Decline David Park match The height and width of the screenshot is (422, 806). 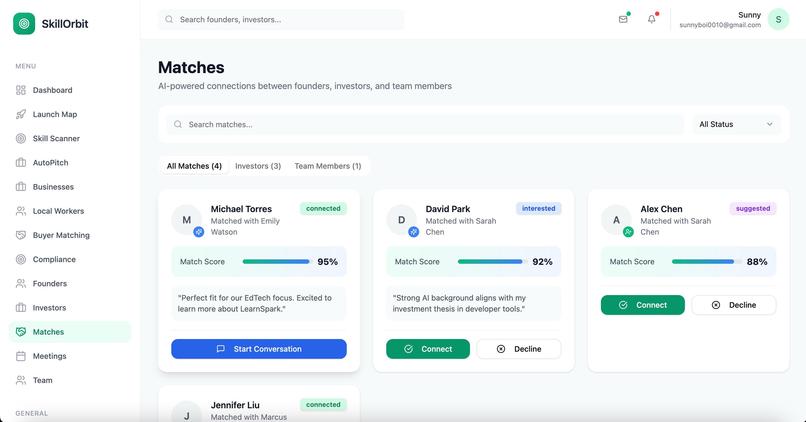[519, 348]
